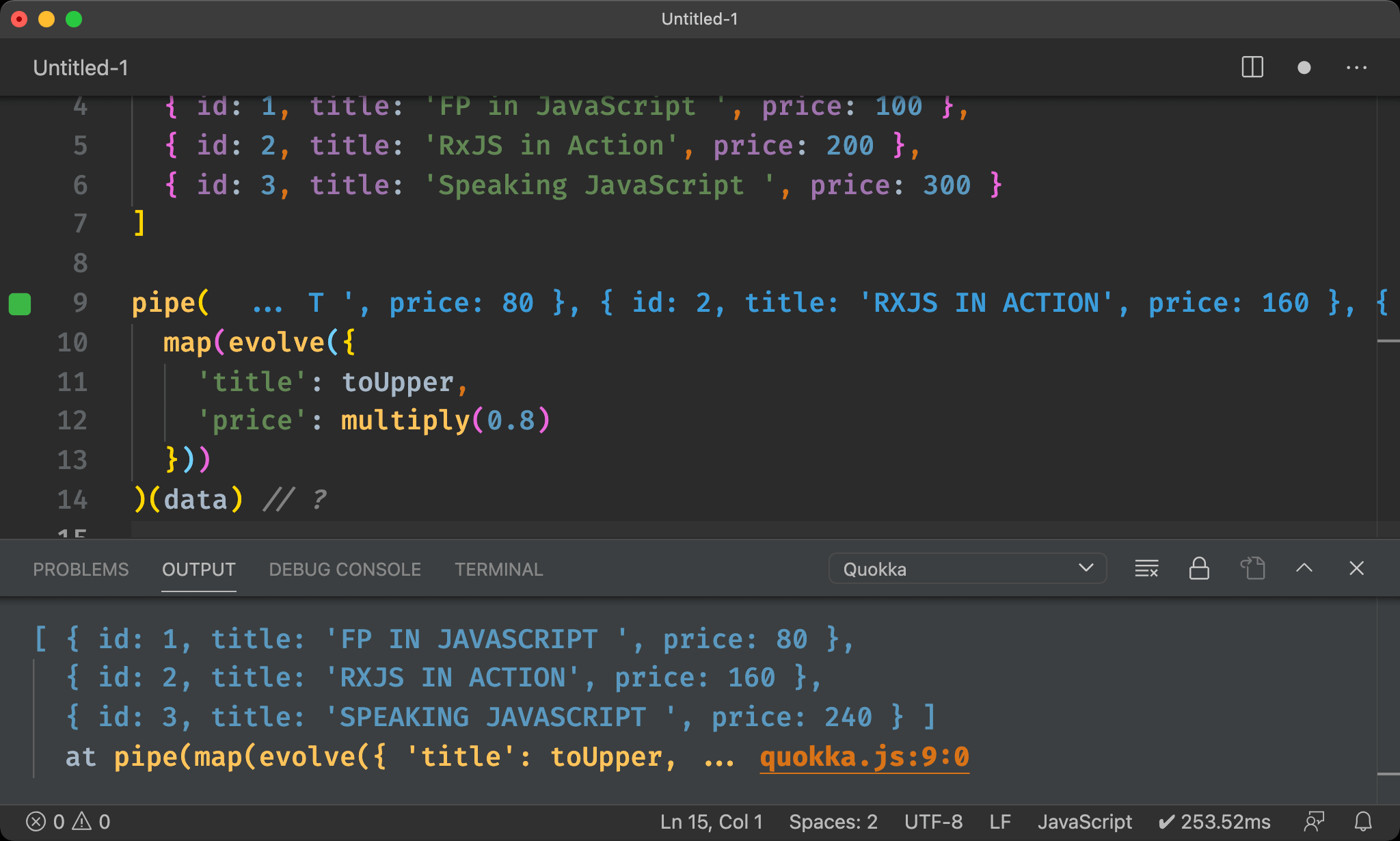Change the LF end of line sequence
Viewport: 1400px width, 841px height.
coord(1000,821)
